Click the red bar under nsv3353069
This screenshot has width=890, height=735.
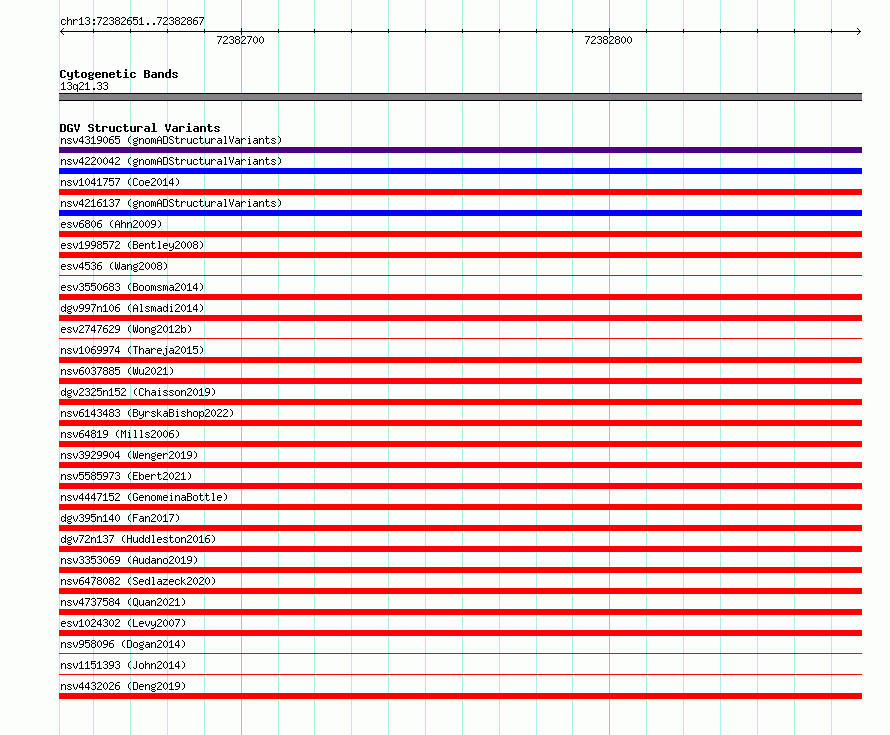[x=460, y=570]
